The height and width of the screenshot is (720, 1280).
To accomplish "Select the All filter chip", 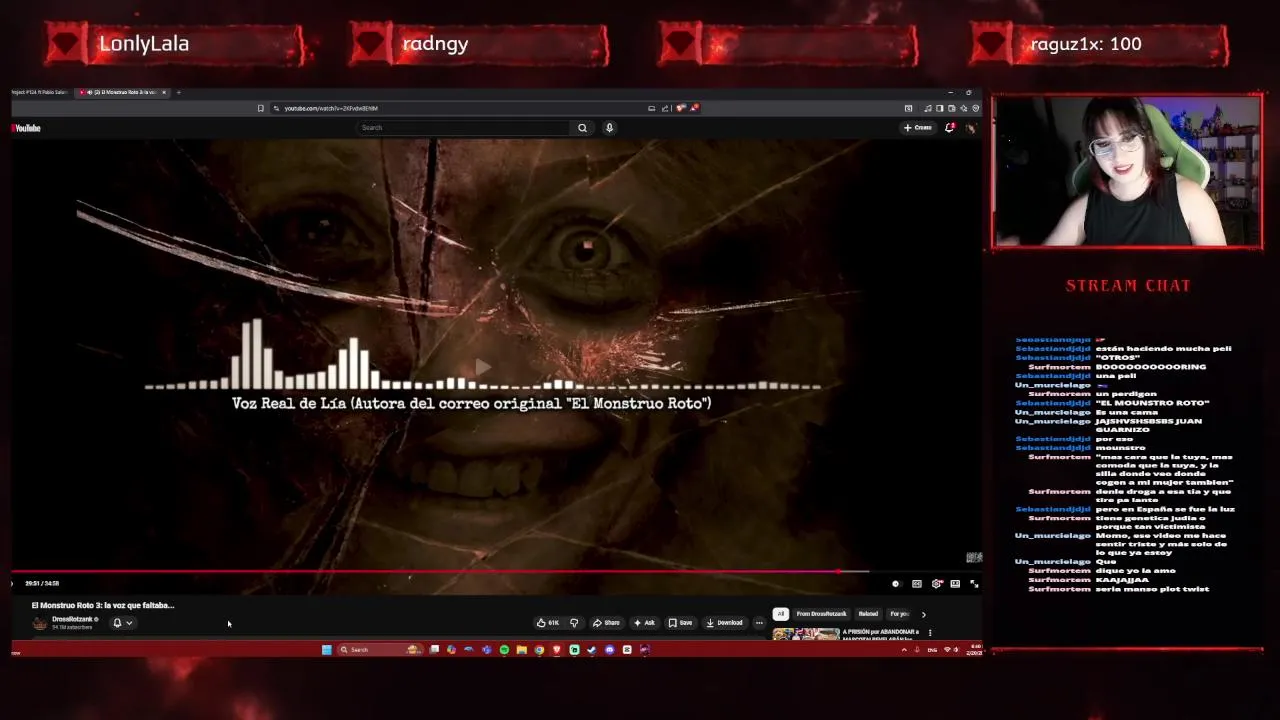I will click(x=781, y=614).
